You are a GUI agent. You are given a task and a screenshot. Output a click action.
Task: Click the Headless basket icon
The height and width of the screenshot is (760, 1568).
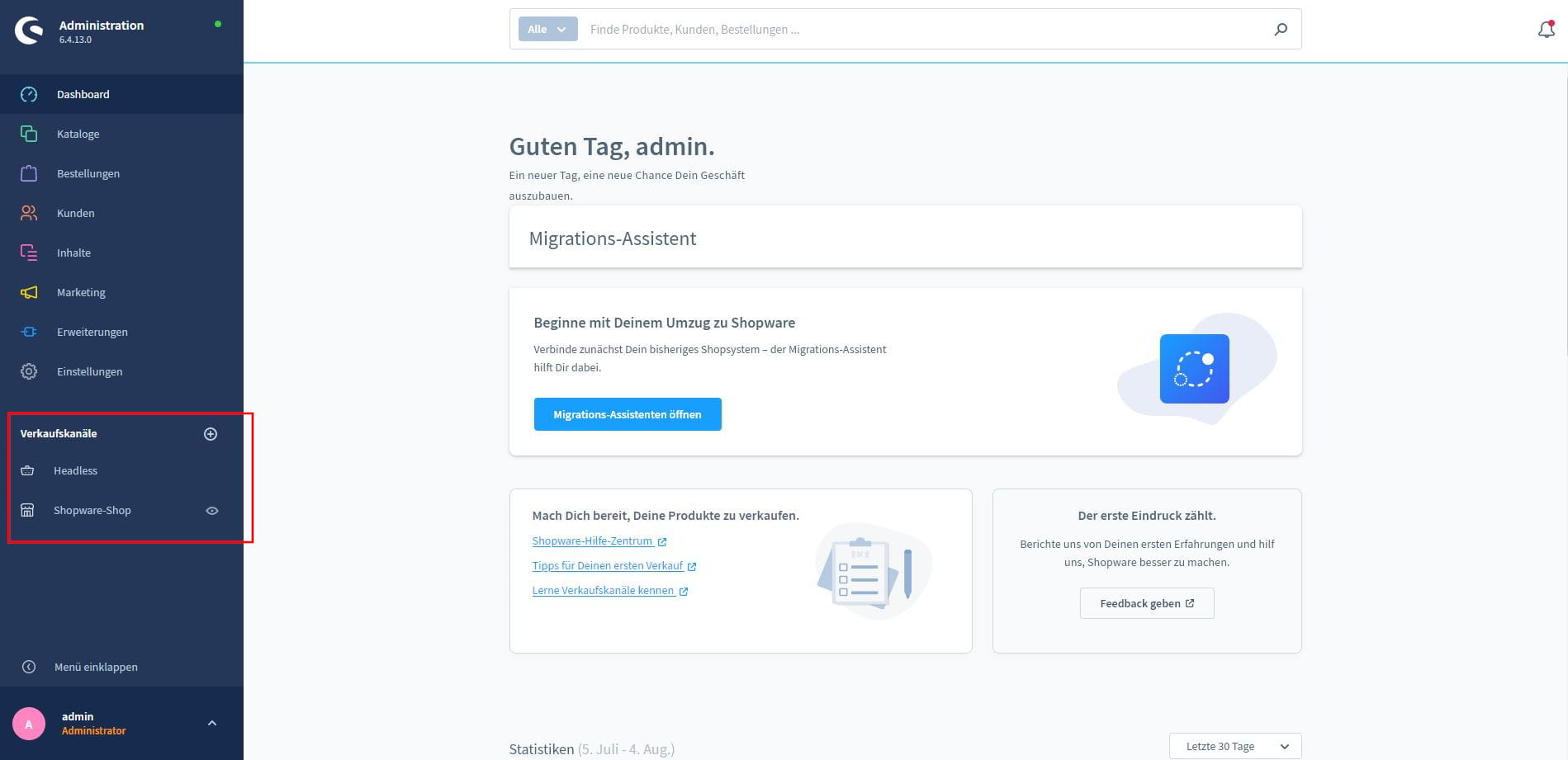click(x=27, y=470)
